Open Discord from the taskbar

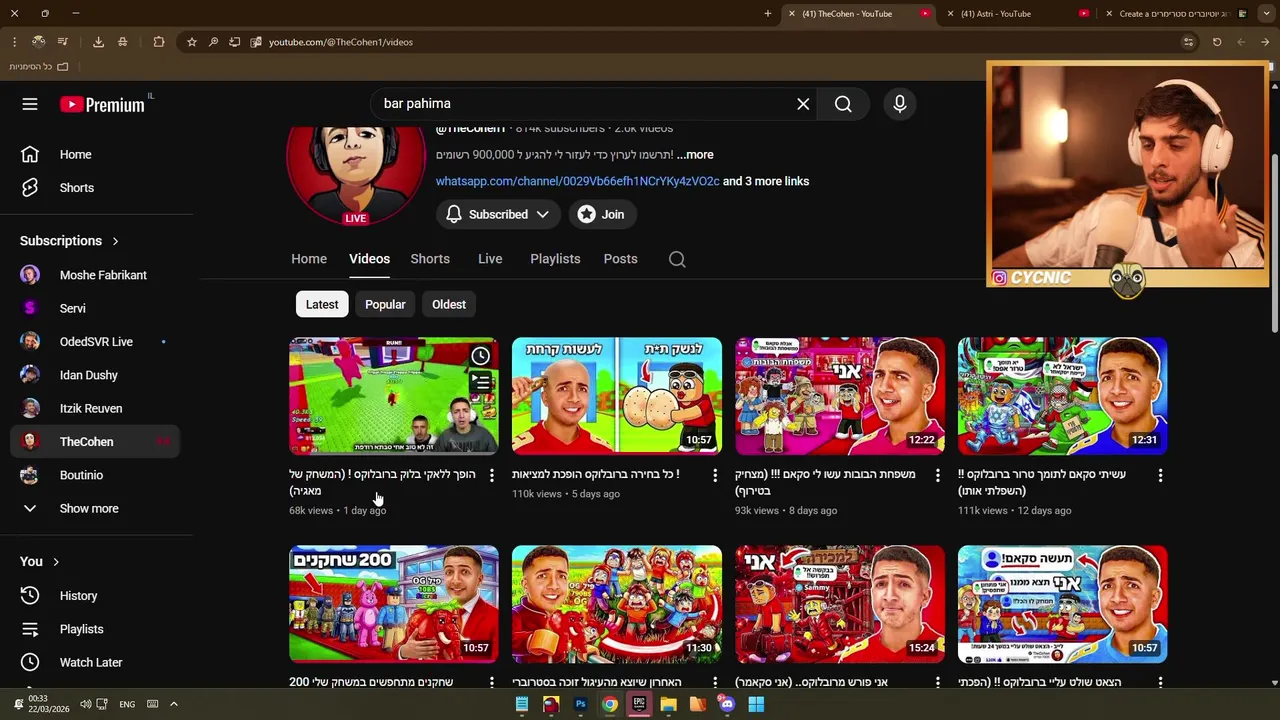pos(727,704)
